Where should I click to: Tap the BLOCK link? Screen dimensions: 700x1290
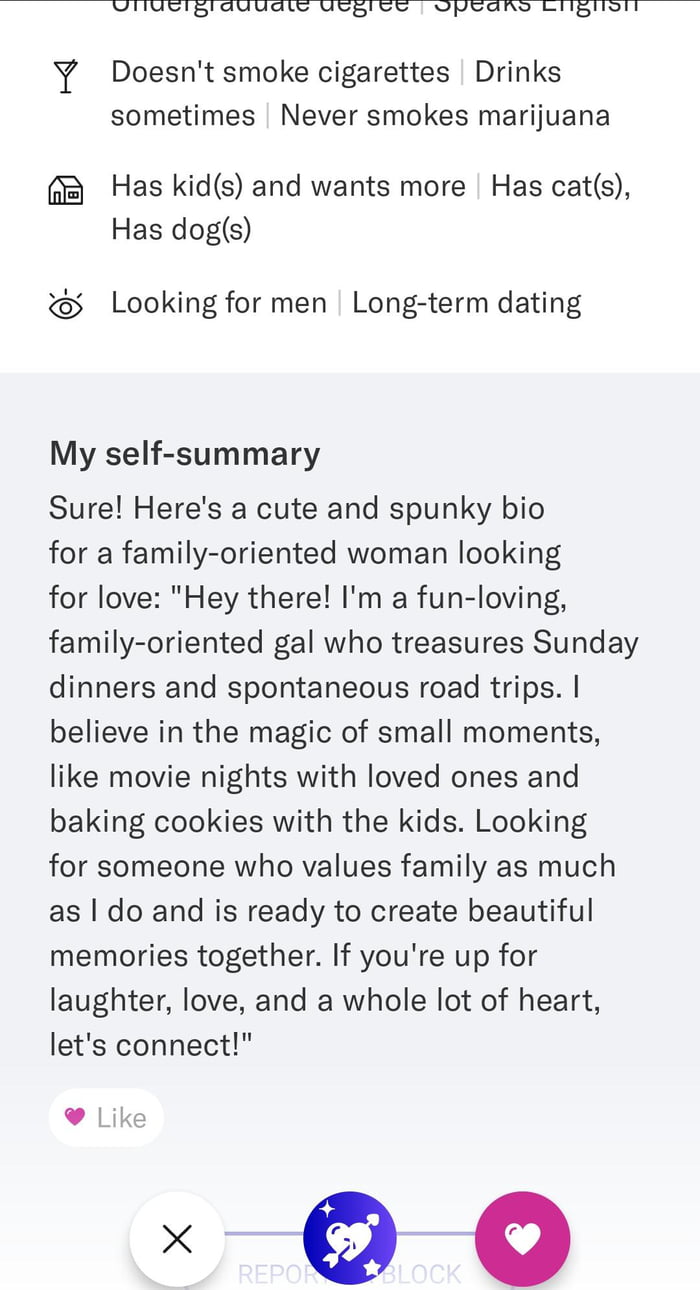point(424,1275)
